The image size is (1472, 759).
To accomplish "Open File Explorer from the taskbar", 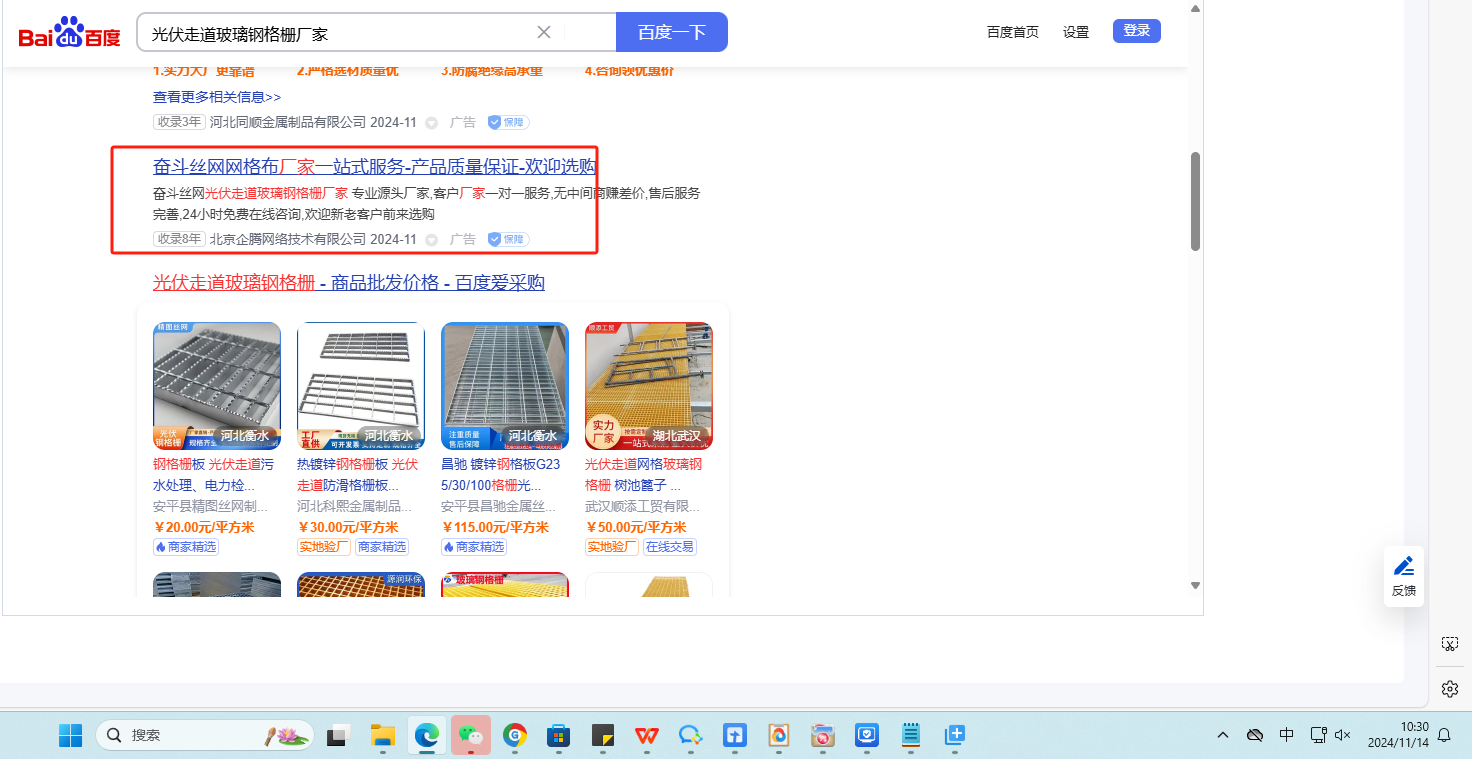I will tap(383, 735).
